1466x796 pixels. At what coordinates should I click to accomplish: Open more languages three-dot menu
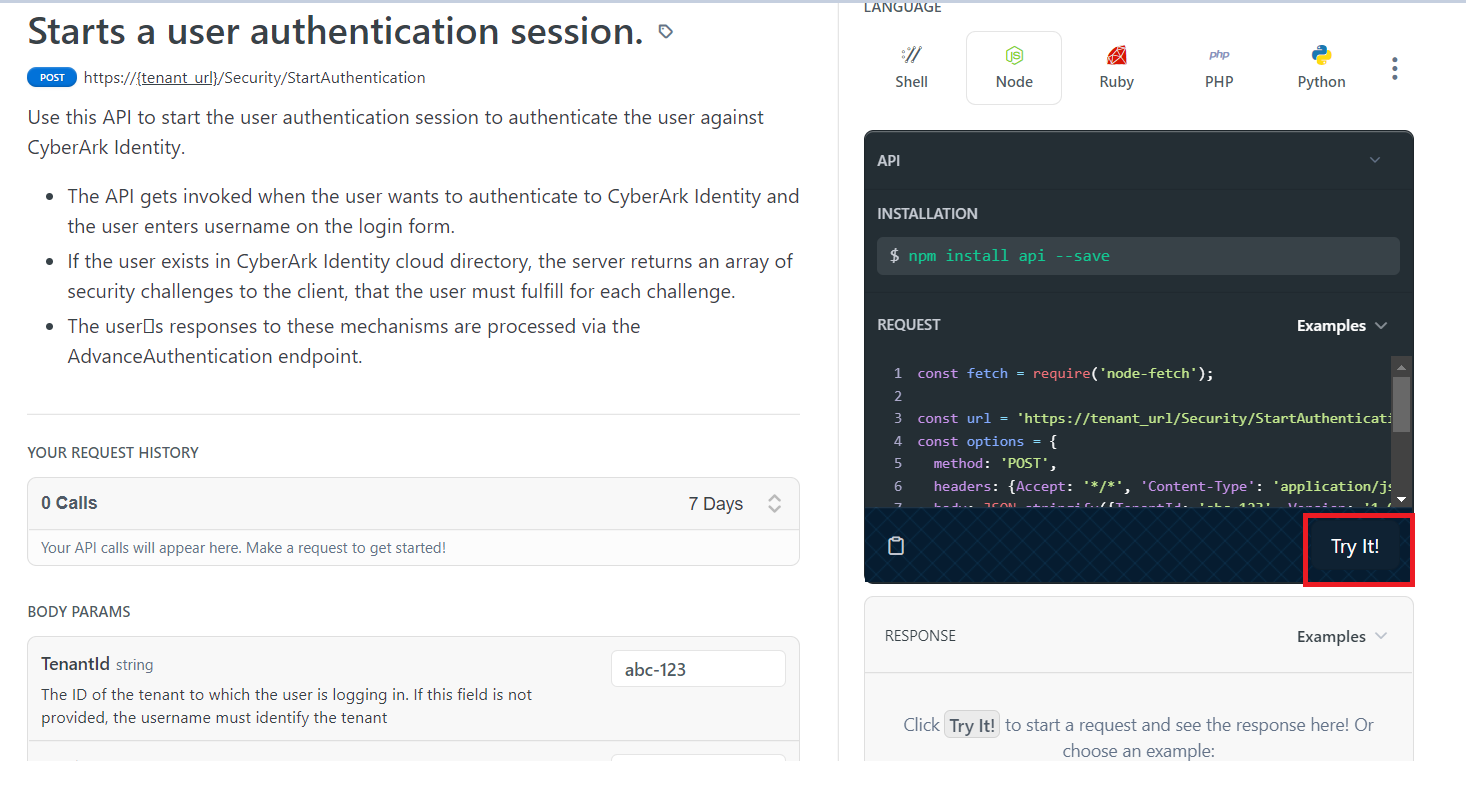pyautogui.click(x=1394, y=69)
